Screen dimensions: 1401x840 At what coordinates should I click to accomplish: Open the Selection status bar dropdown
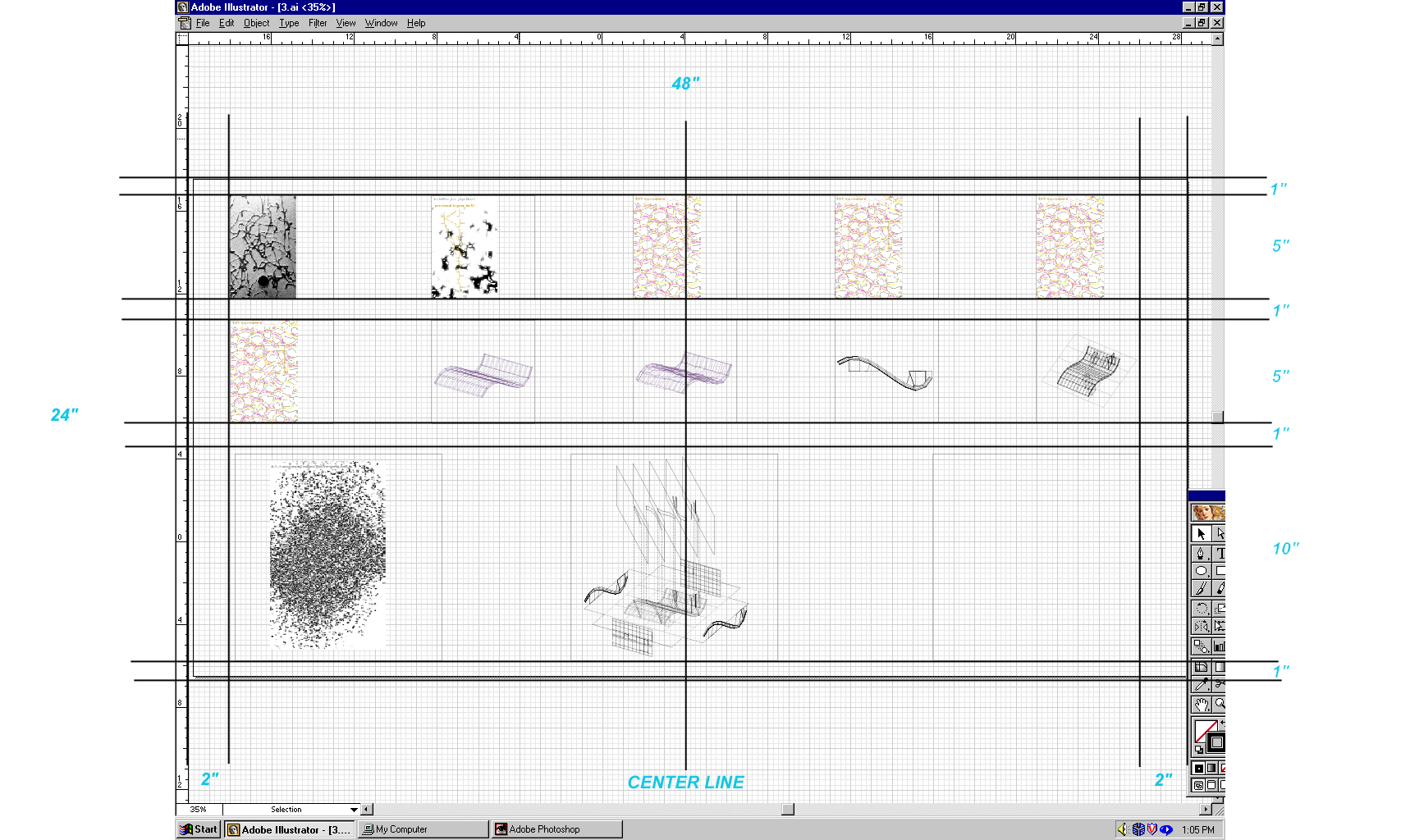(354, 810)
